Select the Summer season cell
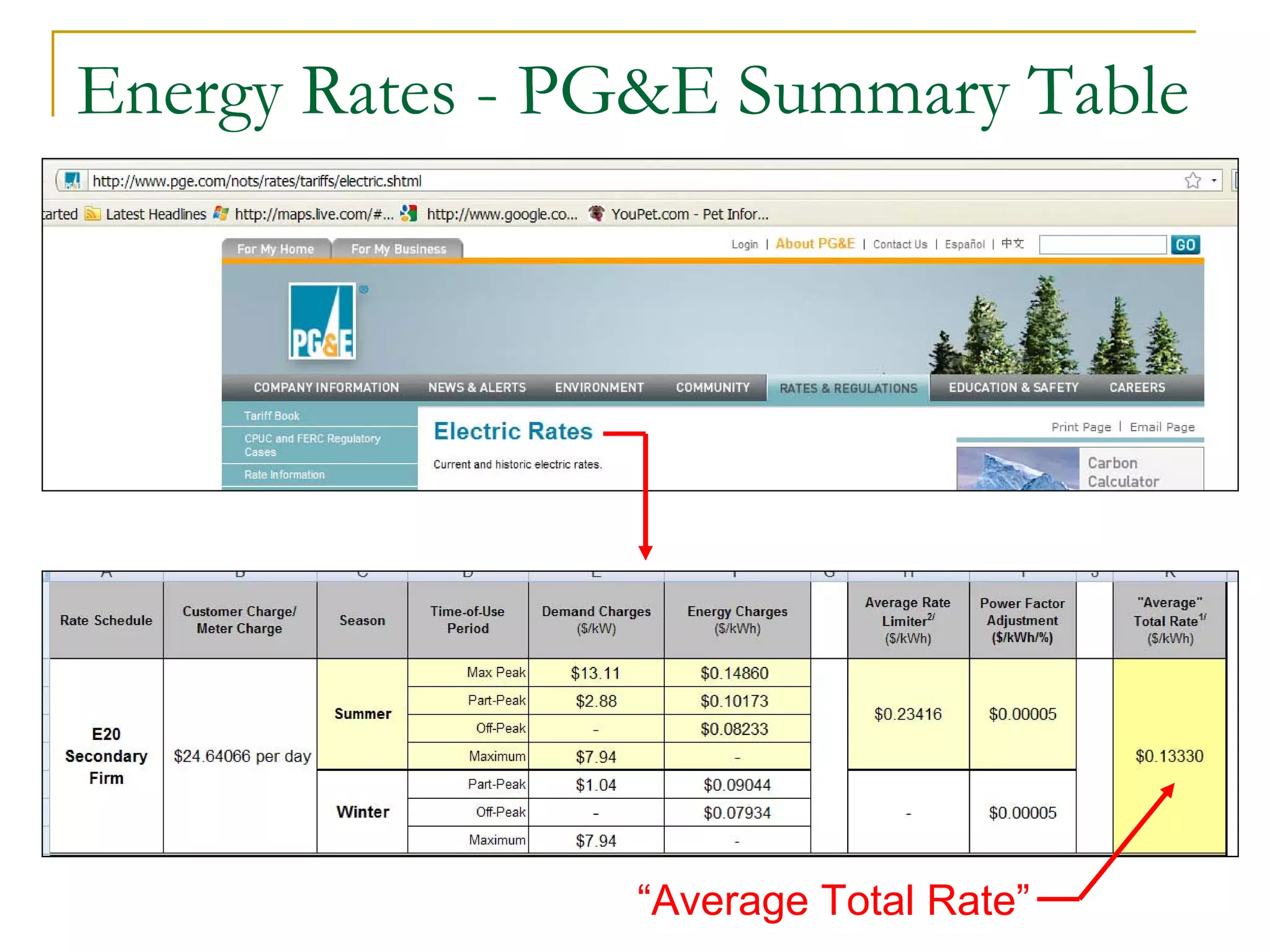The width and height of the screenshot is (1270, 952). tap(362, 714)
